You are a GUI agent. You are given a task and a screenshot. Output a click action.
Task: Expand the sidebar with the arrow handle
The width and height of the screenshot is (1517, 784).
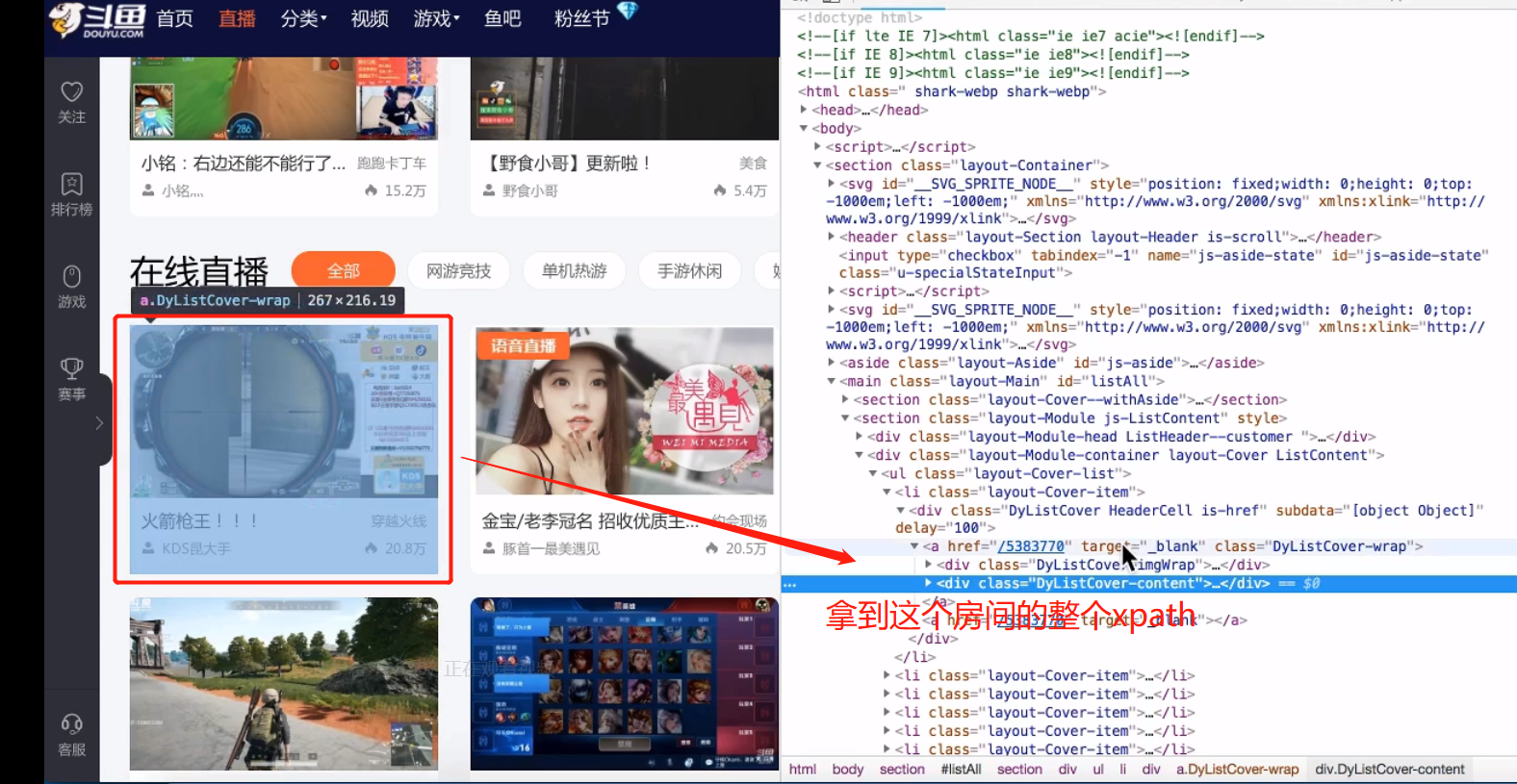pyautogui.click(x=99, y=422)
